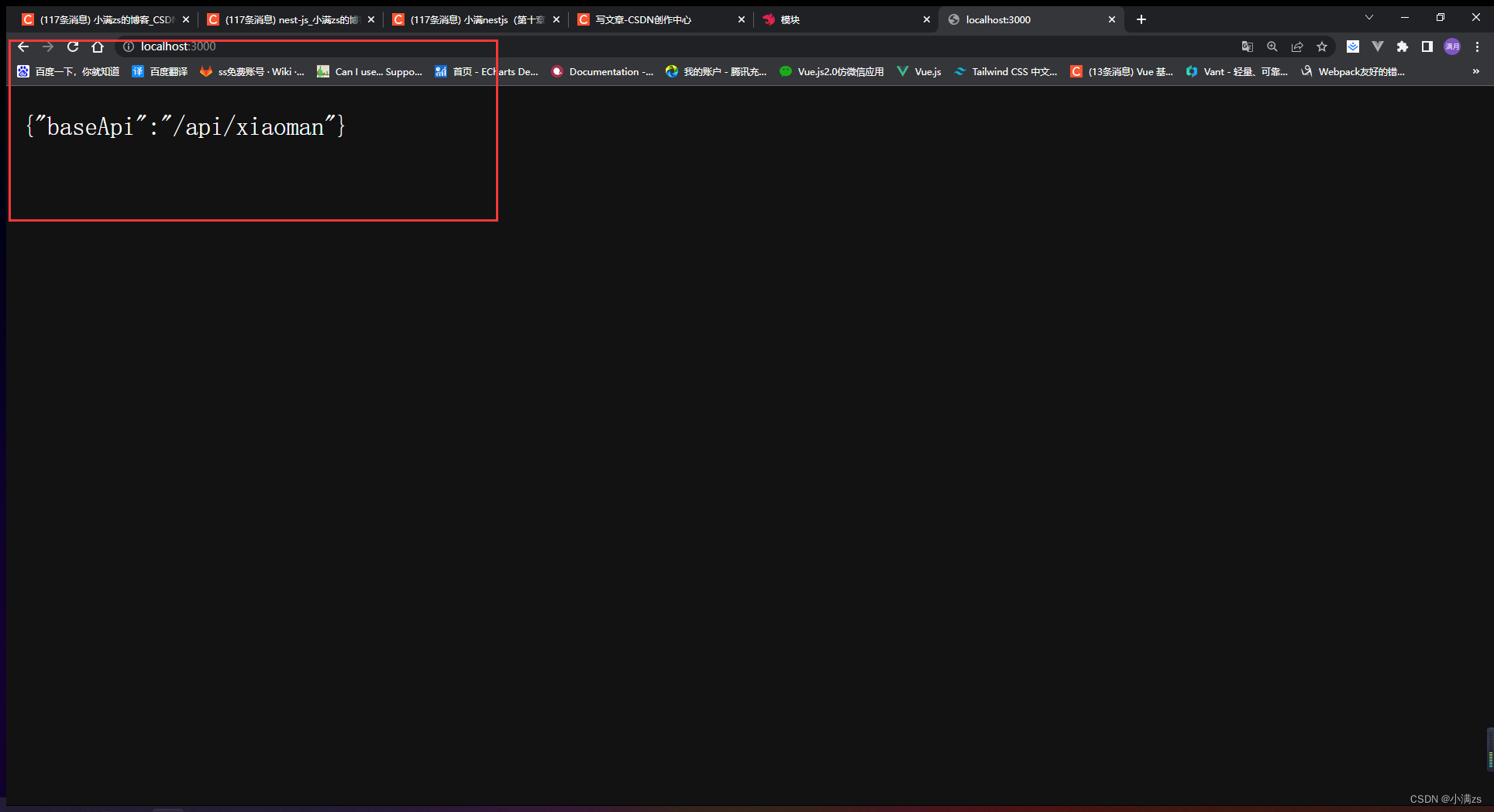This screenshot has width=1494, height=812.
Task: Go back to the previous page
Action: [23, 46]
